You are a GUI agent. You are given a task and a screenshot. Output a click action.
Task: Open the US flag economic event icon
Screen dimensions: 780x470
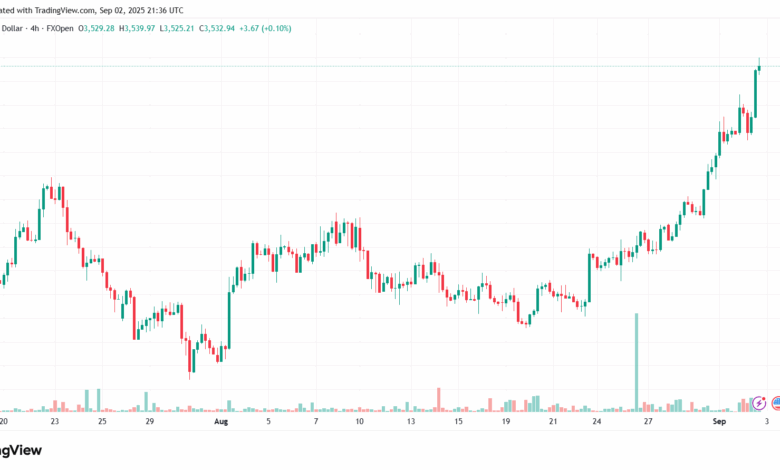click(775, 402)
